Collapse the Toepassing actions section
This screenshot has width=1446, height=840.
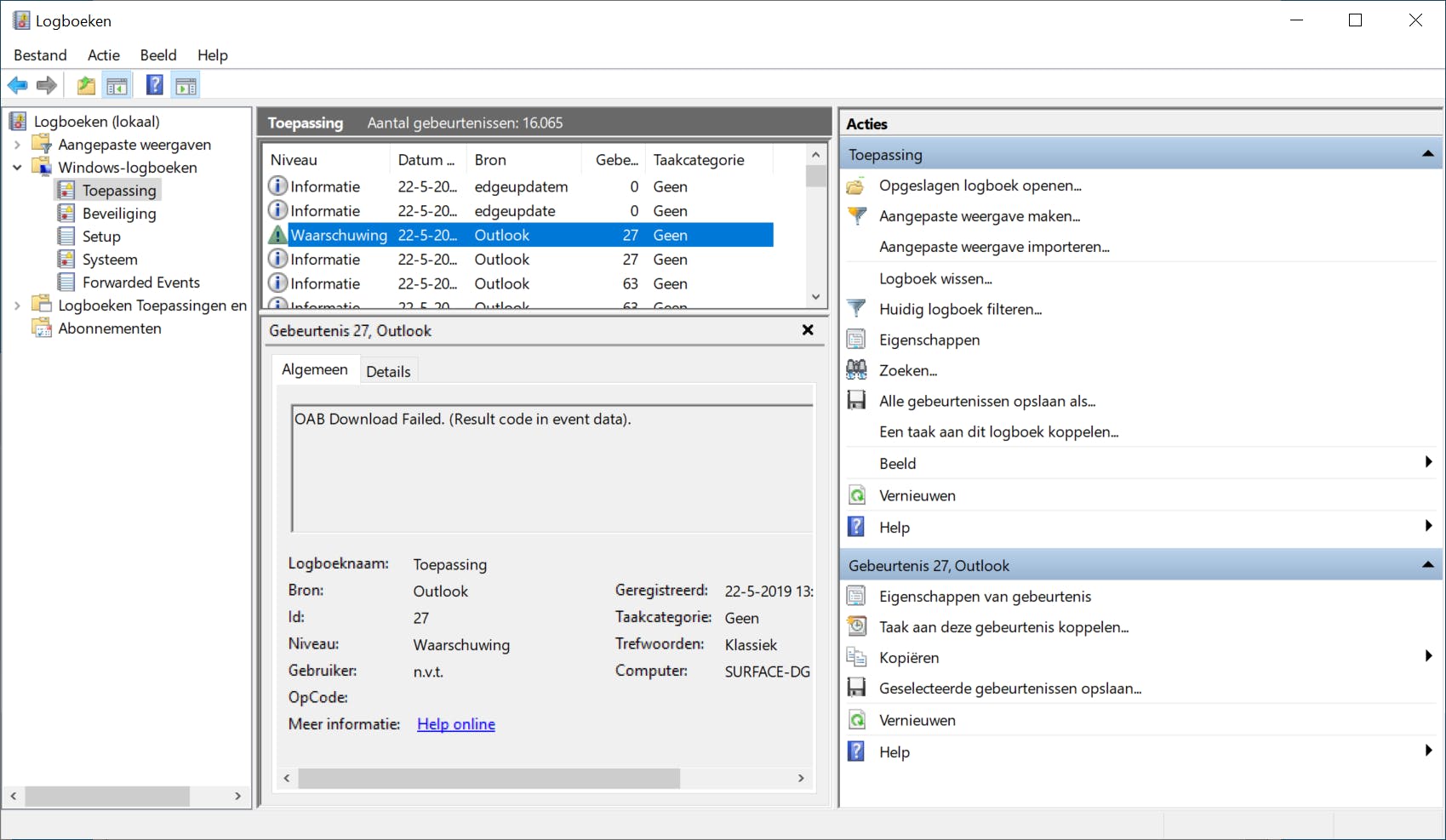1427,154
